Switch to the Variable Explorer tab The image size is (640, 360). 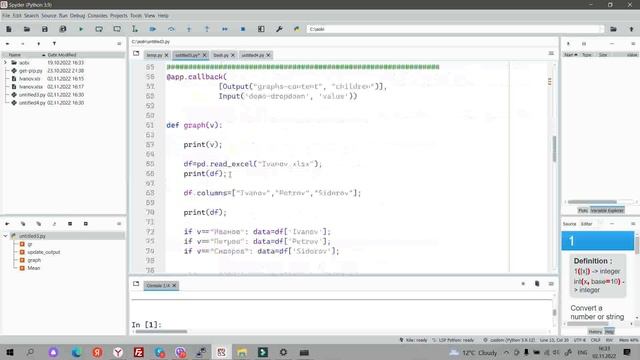coord(607,211)
